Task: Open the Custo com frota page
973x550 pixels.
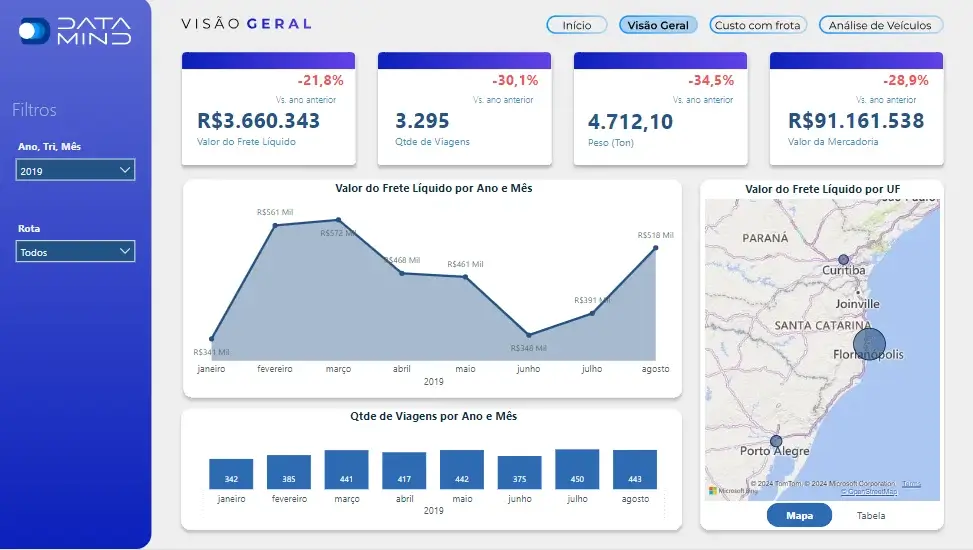Action: pos(757,25)
